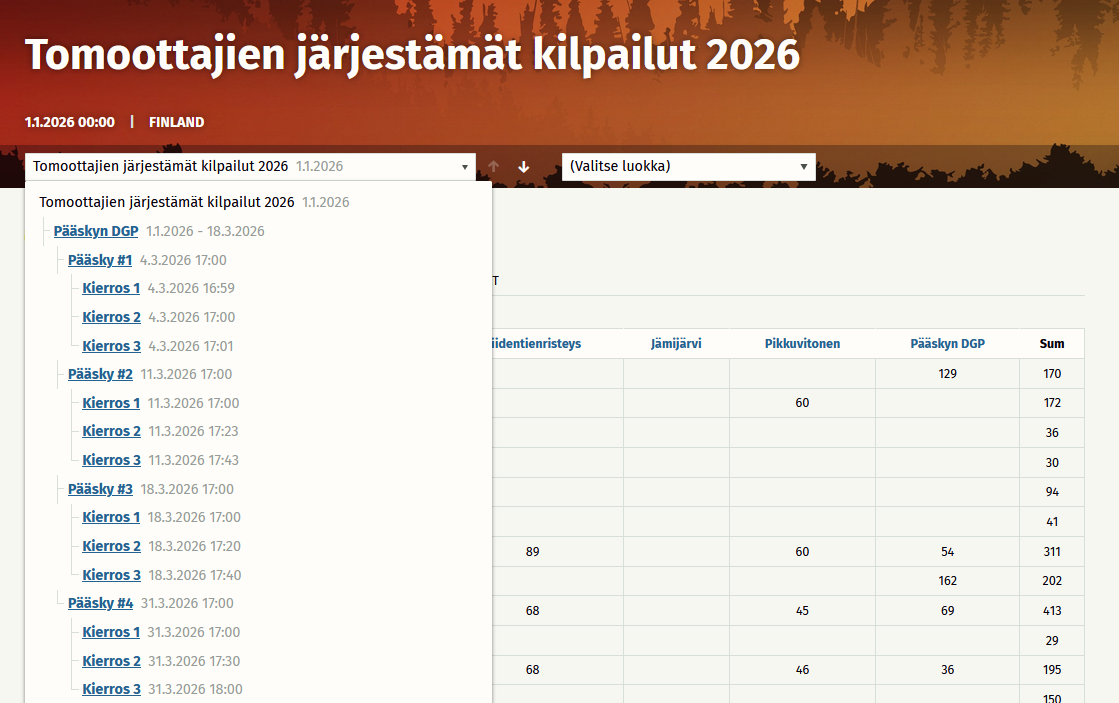
Task: Click the upward arrow navigation icon
Action: coord(493,166)
